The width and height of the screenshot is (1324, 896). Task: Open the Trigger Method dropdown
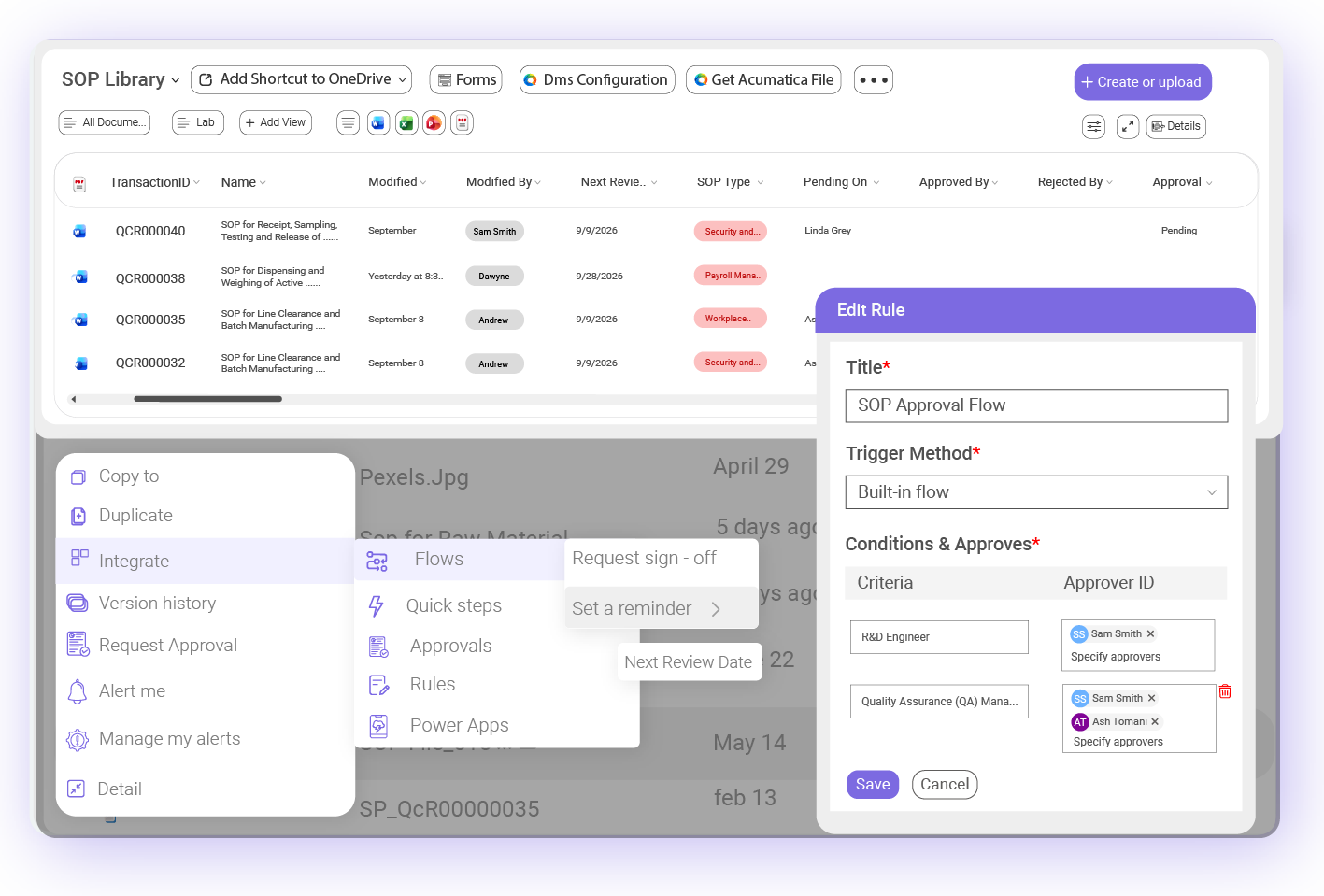[1036, 492]
